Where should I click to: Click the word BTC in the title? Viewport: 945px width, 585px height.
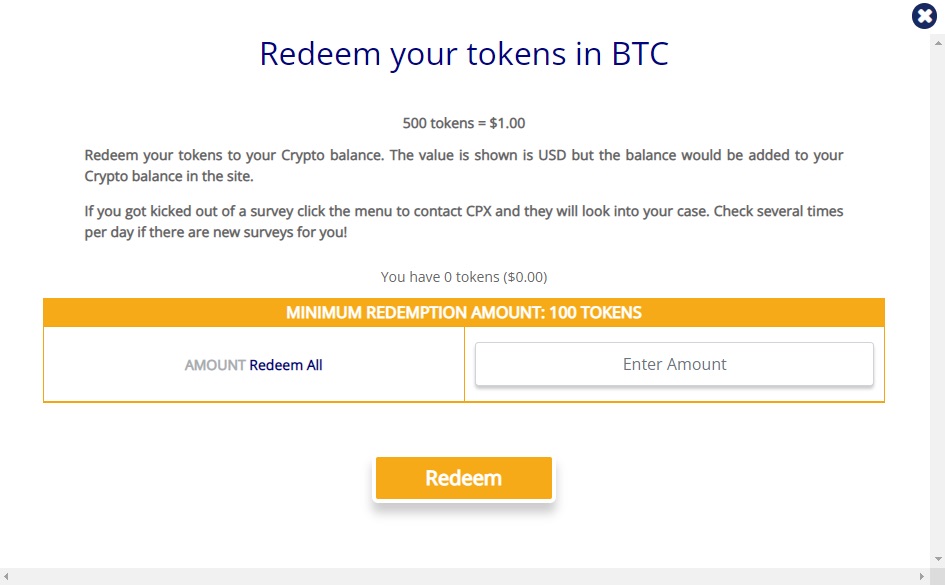click(x=640, y=54)
